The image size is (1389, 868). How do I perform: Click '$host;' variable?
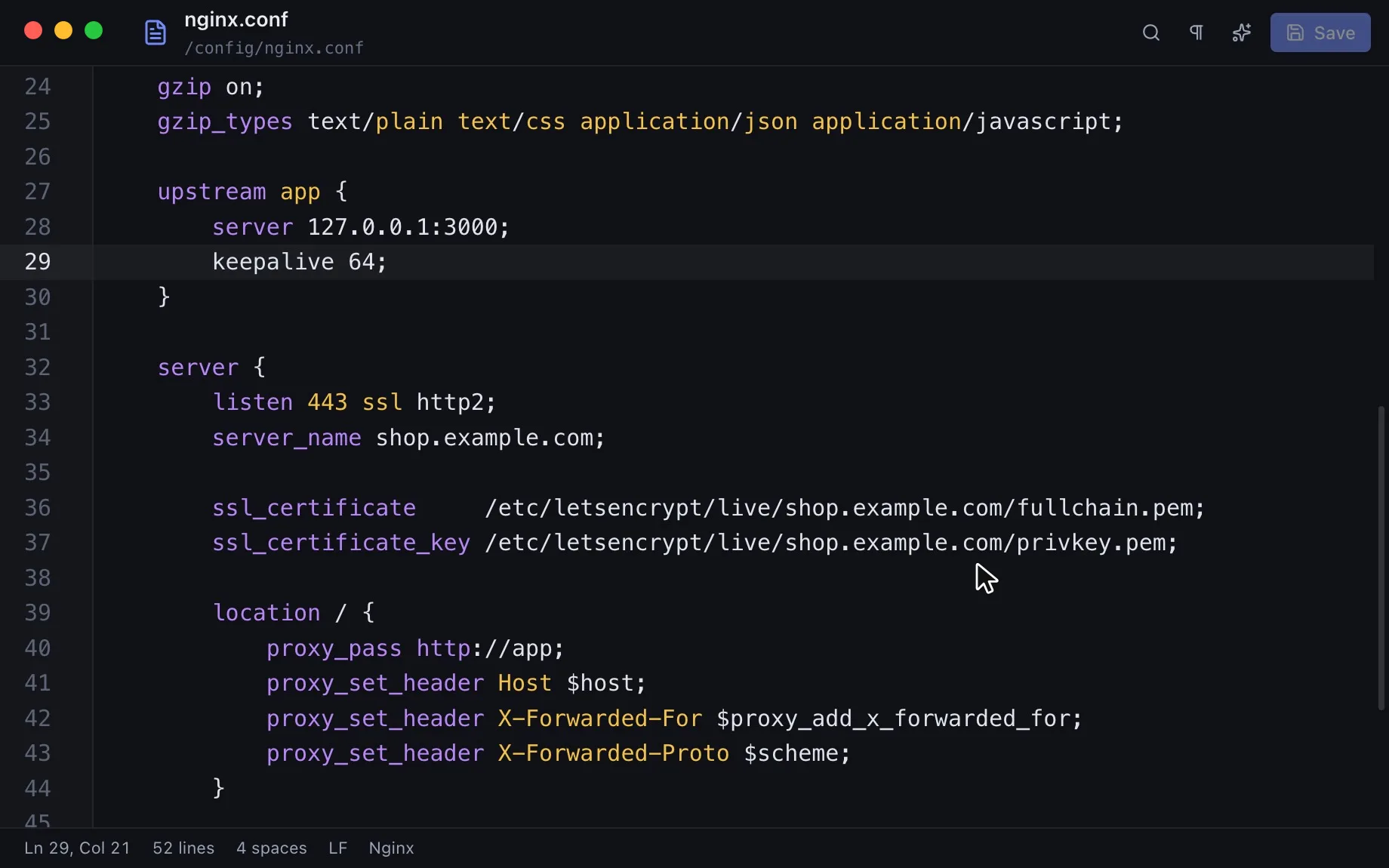point(607,683)
